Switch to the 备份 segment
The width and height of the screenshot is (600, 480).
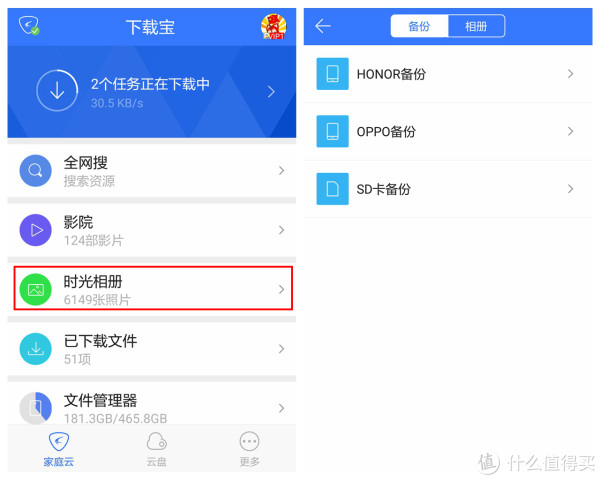pos(419,26)
